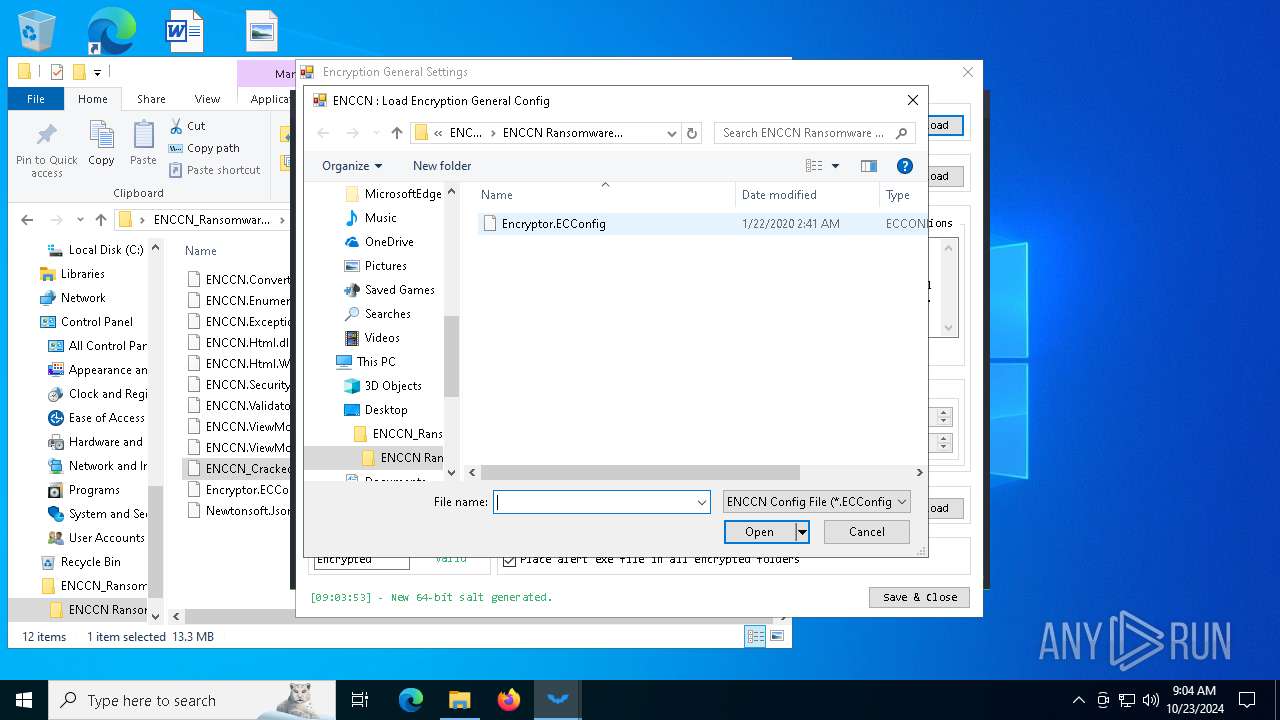Viewport: 1280px width, 720px height.
Task: Open the Quick Access Toolbar customize dropdown in Explorer
Action: [x=97, y=72]
